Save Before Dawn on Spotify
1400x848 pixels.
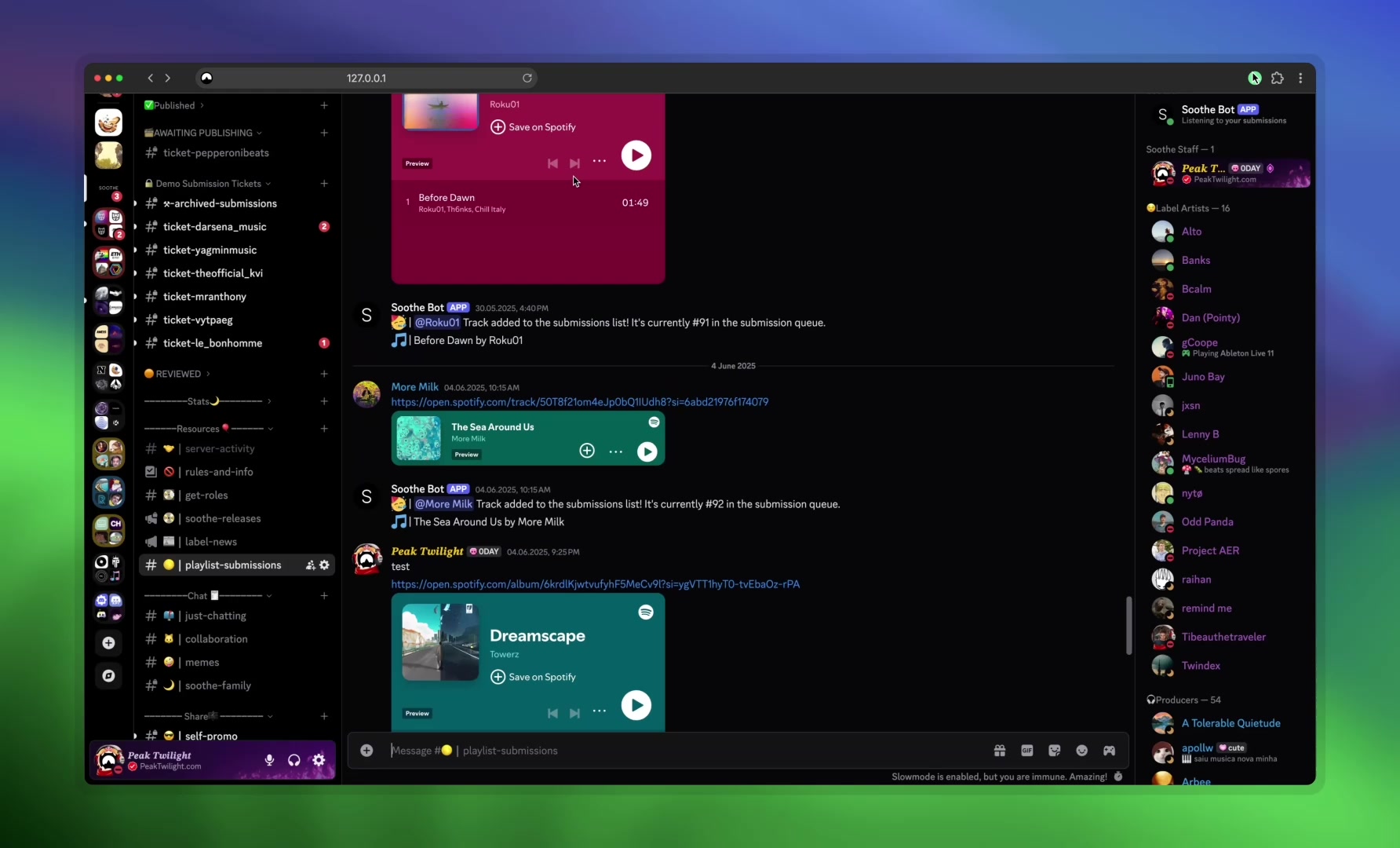click(x=533, y=127)
